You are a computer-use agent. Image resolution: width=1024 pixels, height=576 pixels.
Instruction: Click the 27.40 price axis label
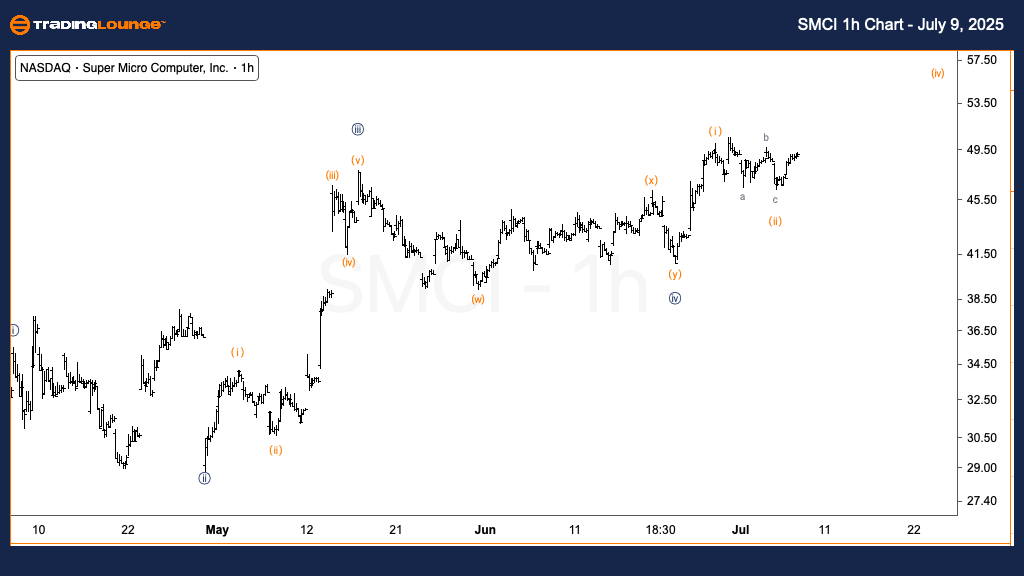[983, 500]
